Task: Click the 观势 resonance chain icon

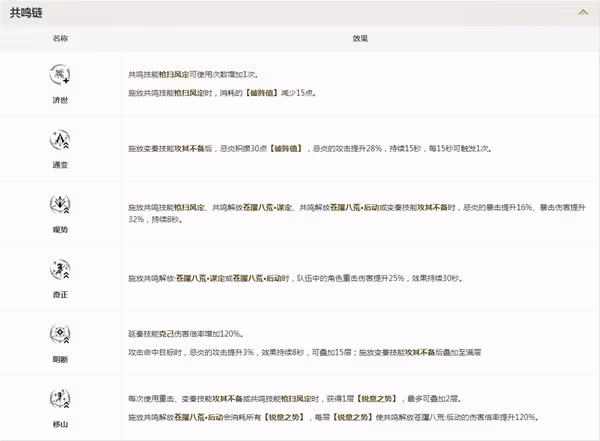Action: (x=60, y=204)
